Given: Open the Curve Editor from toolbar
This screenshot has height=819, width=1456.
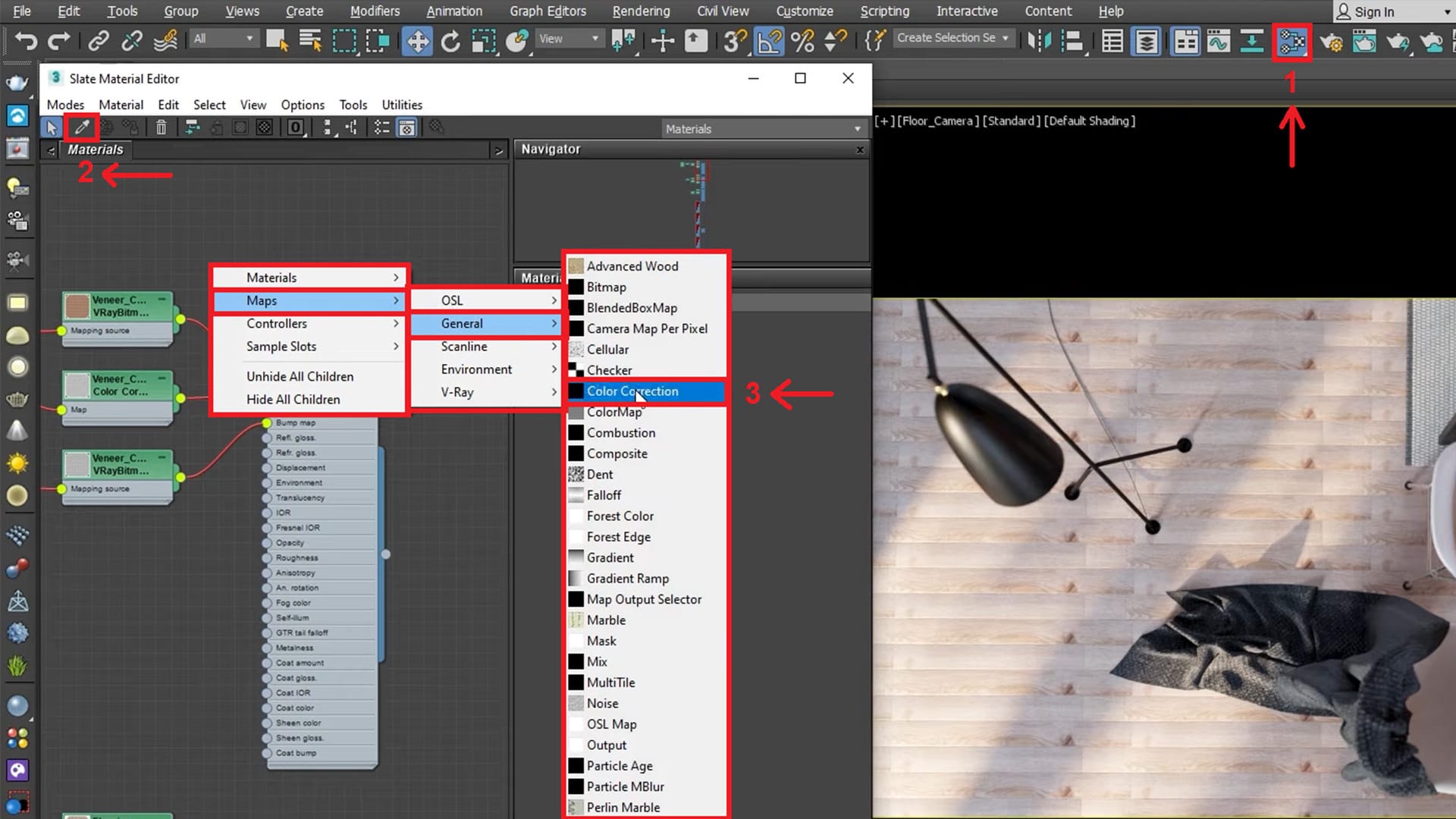Looking at the screenshot, I should point(1219,40).
